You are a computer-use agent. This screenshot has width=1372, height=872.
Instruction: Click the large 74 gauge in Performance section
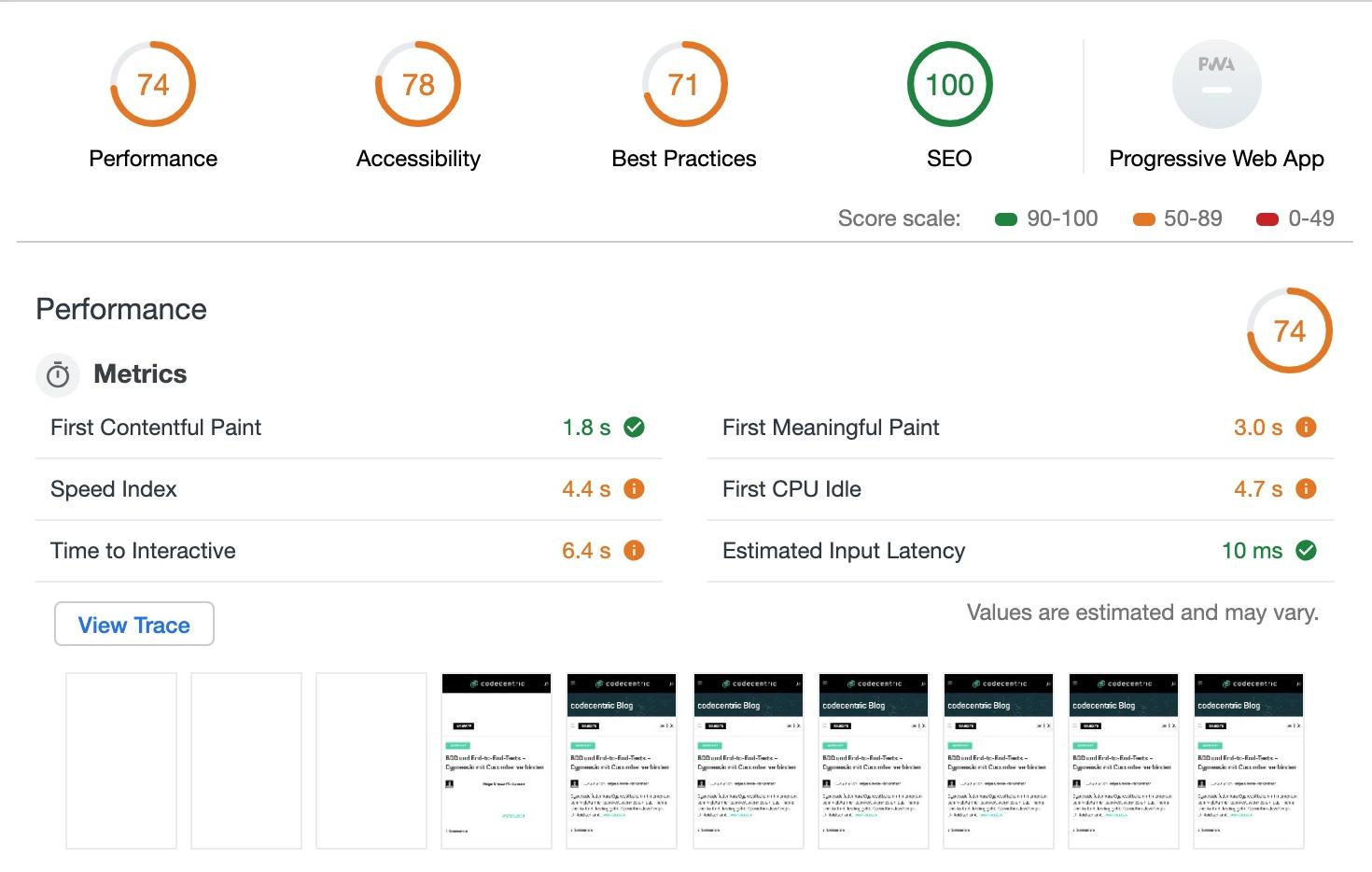[1289, 331]
